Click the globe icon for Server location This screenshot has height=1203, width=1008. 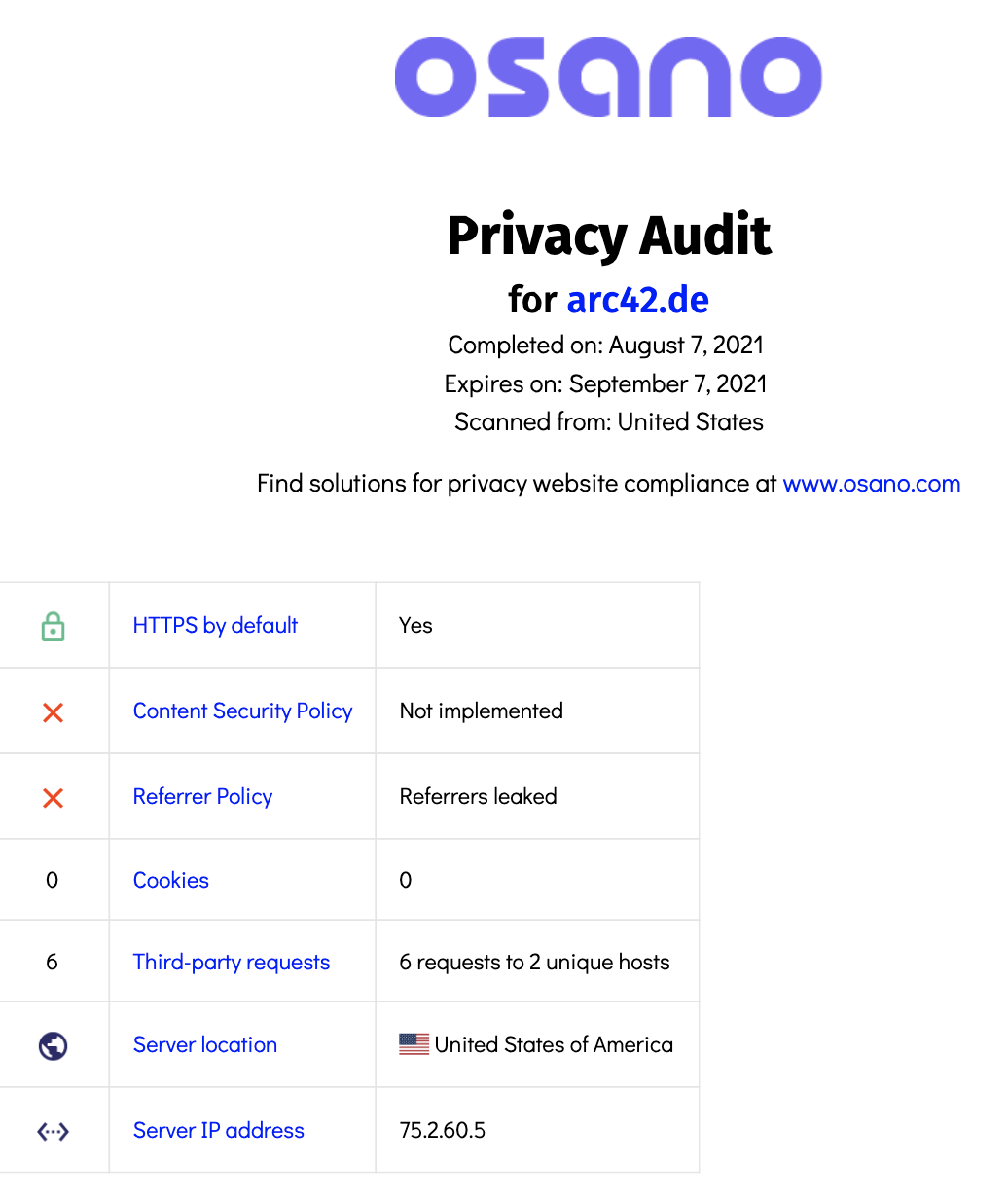pos(54,1046)
